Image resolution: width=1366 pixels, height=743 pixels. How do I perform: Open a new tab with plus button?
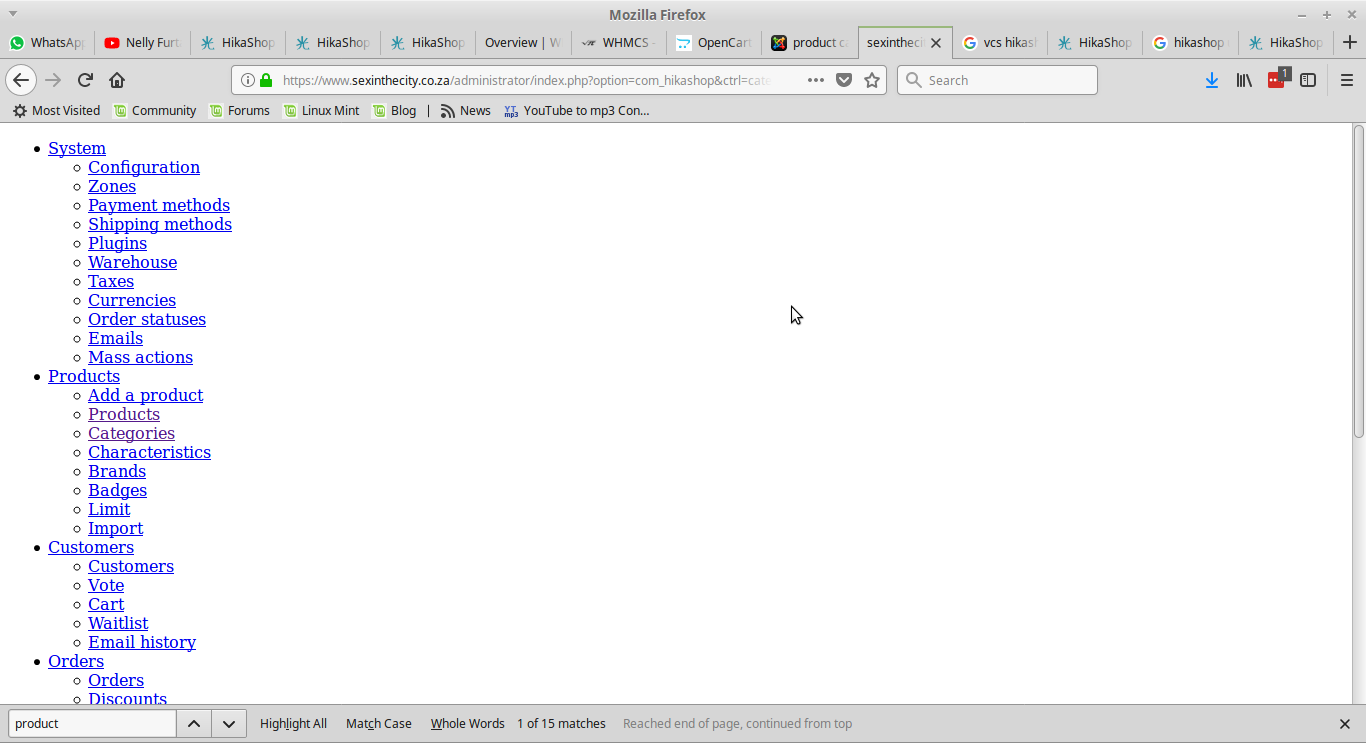pos(1350,42)
